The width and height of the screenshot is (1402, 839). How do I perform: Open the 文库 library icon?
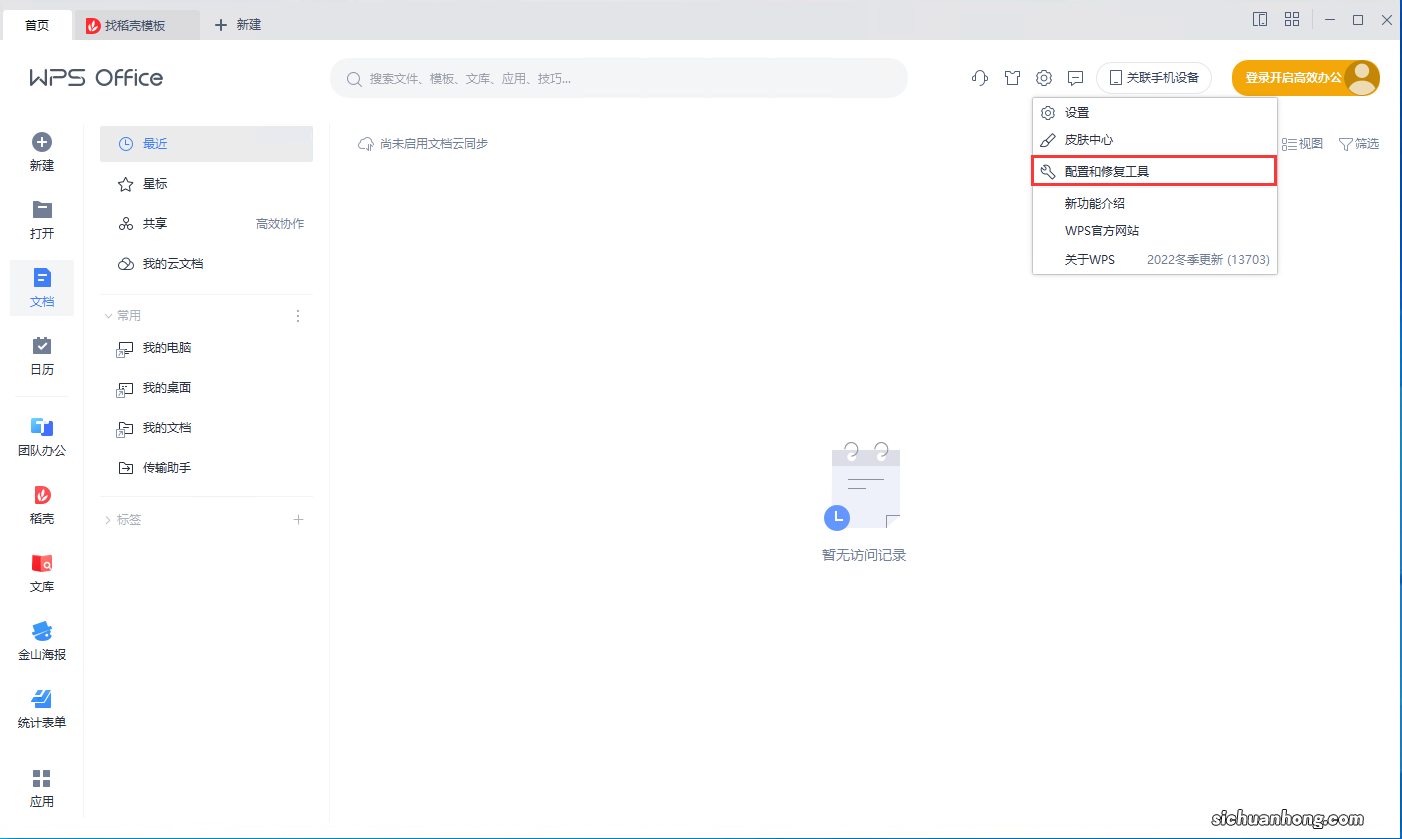42,563
